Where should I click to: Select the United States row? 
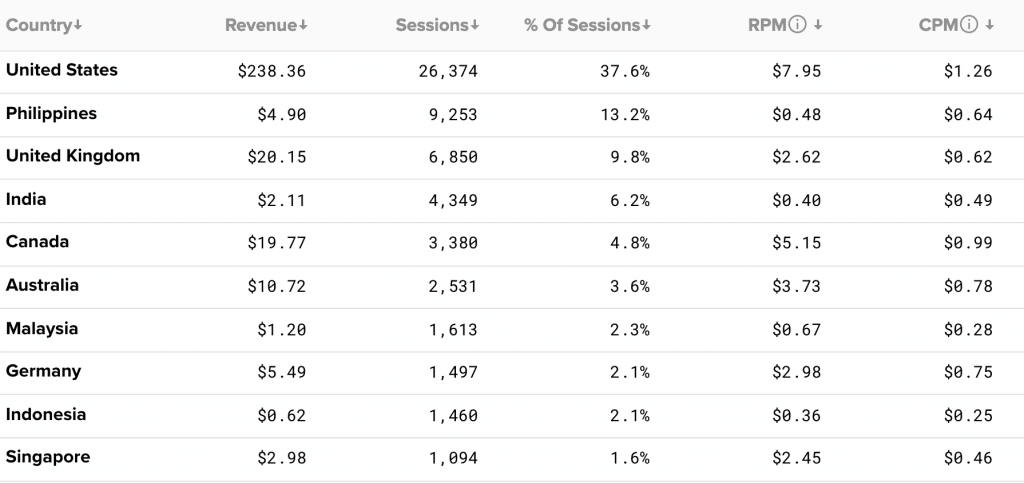(512, 71)
